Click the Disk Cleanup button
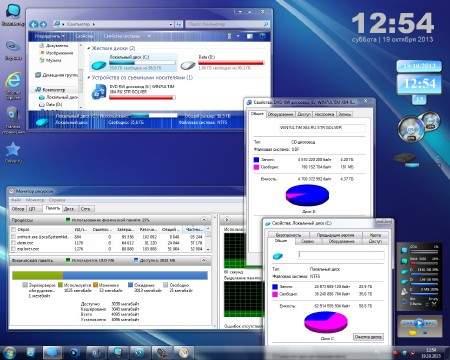This screenshot has width=450, height=360. [368, 337]
